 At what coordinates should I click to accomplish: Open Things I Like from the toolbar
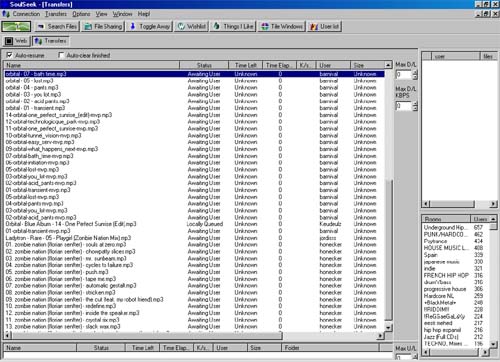(233, 26)
